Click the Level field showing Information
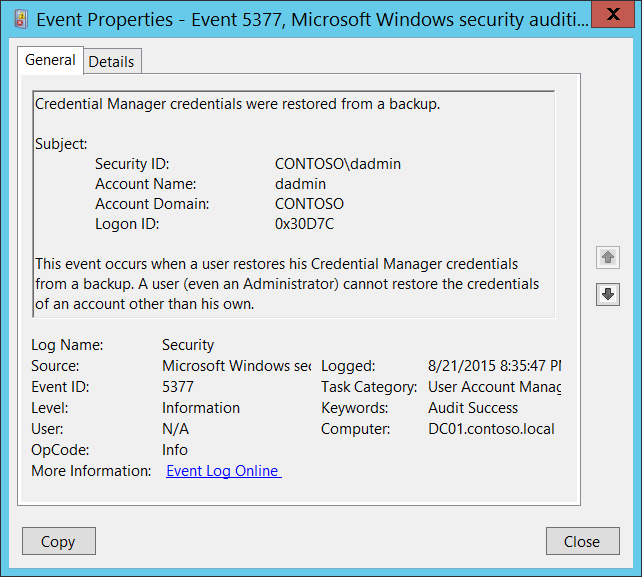This screenshot has height=577, width=642. (x=201, y=408)
